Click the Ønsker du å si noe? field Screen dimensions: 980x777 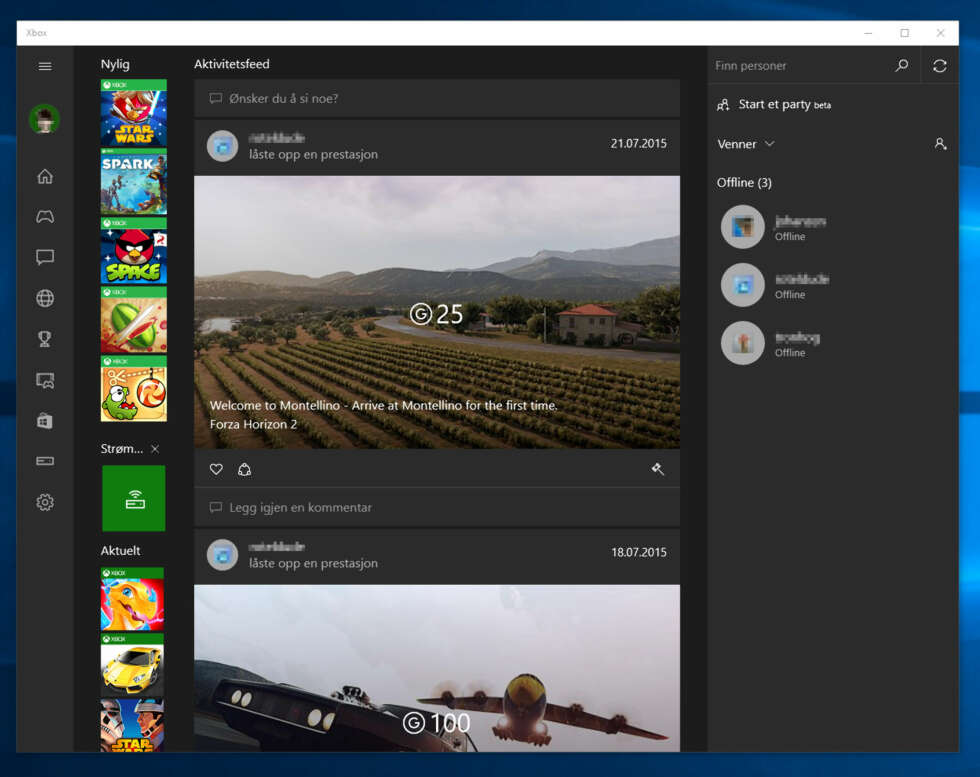pyautogui.click(x=437, y=98)
